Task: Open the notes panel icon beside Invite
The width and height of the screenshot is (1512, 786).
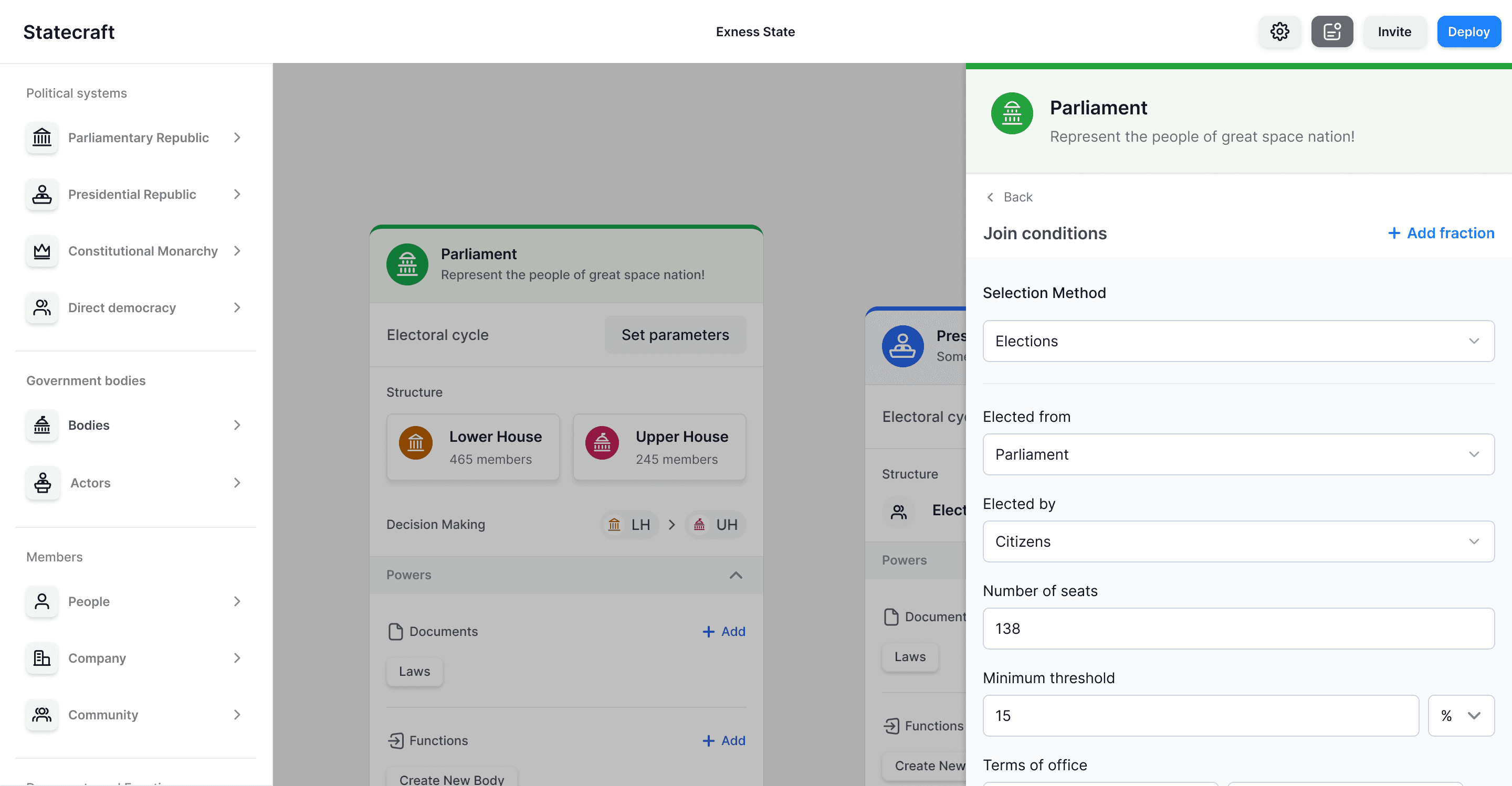Action: (1332, 31)
